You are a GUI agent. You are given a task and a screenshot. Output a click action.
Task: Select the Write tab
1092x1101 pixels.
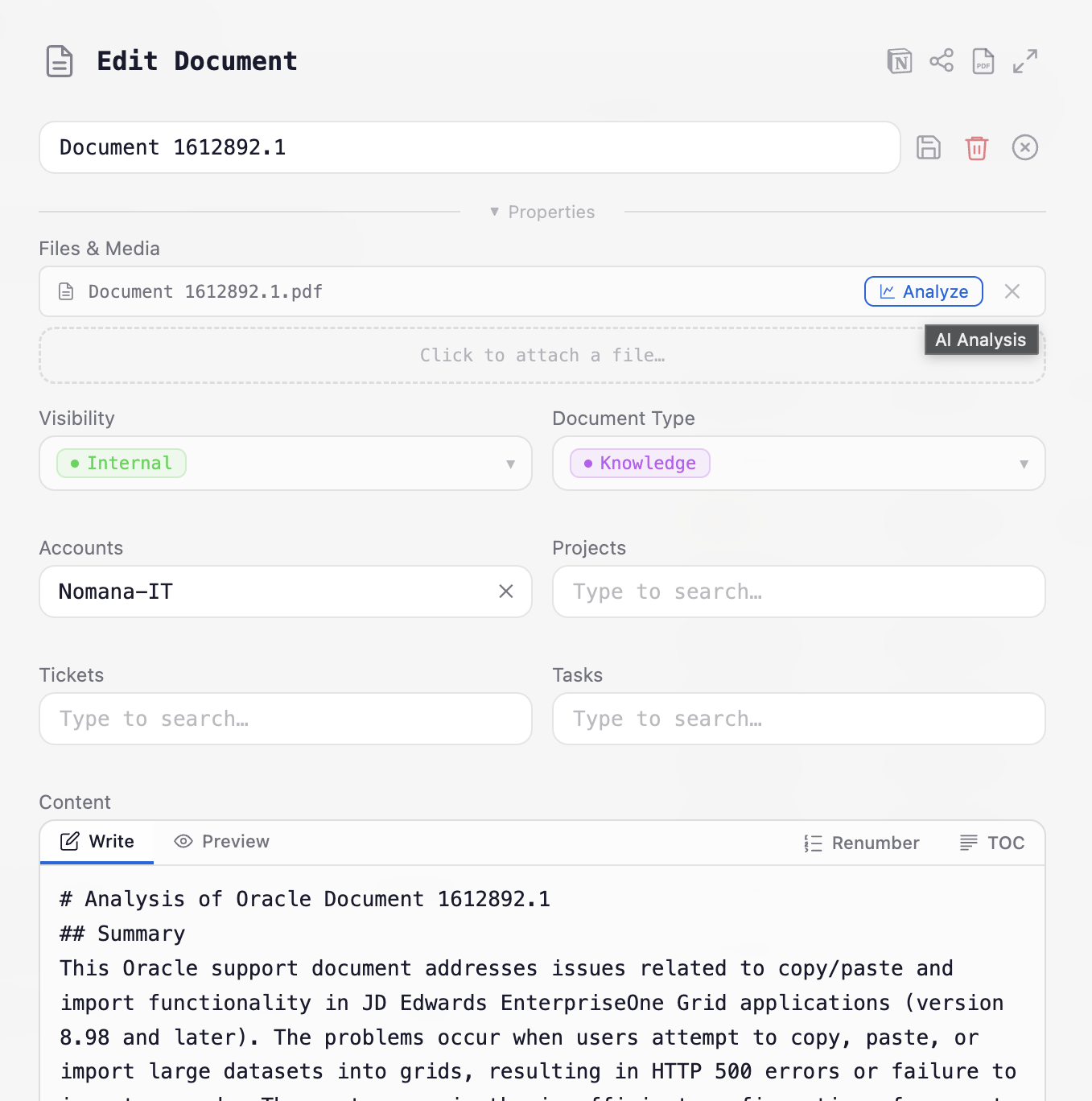[97, 841]
